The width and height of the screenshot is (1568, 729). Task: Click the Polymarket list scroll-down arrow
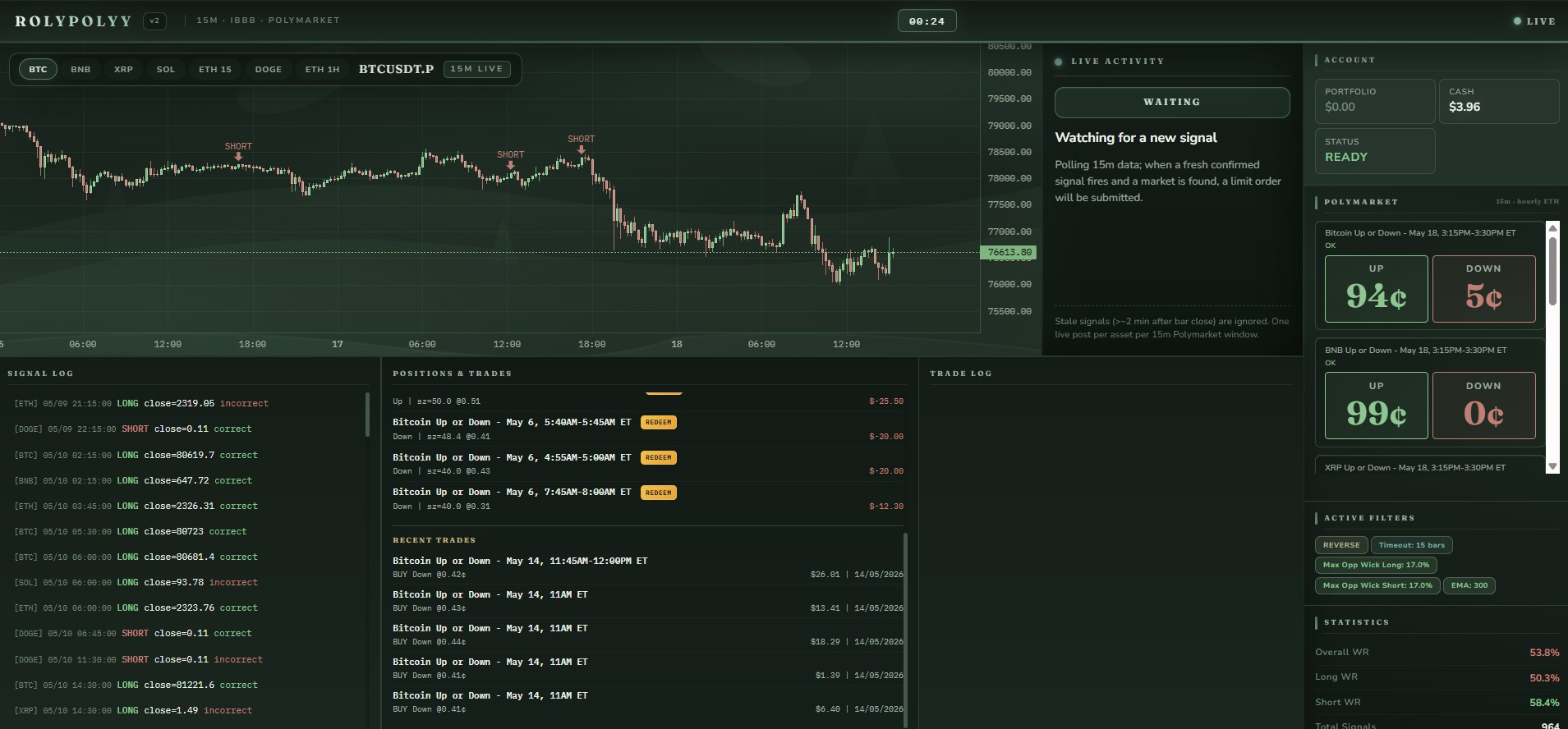[1552, 466]
